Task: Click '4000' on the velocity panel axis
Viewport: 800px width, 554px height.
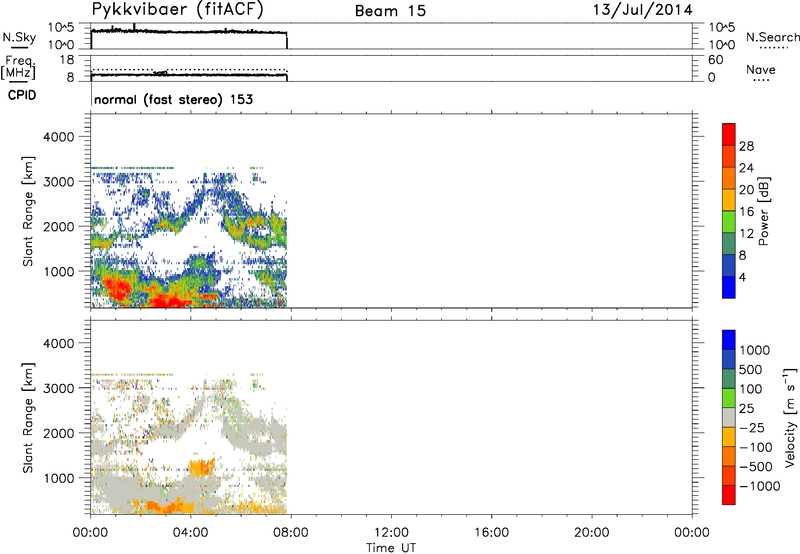Action: coord(58,343)
